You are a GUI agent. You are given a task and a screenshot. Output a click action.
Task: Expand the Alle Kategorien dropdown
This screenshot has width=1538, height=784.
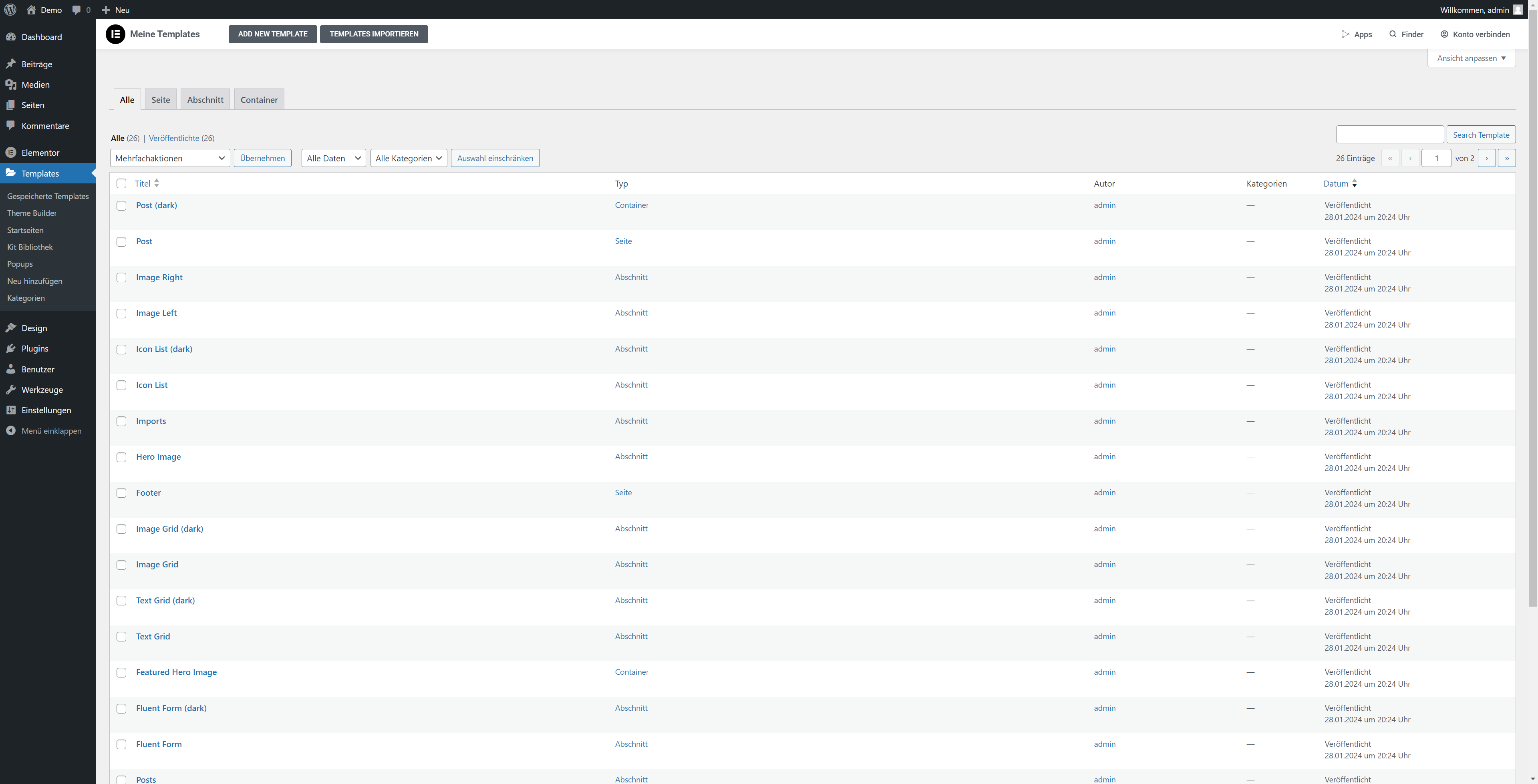point(409,158)
